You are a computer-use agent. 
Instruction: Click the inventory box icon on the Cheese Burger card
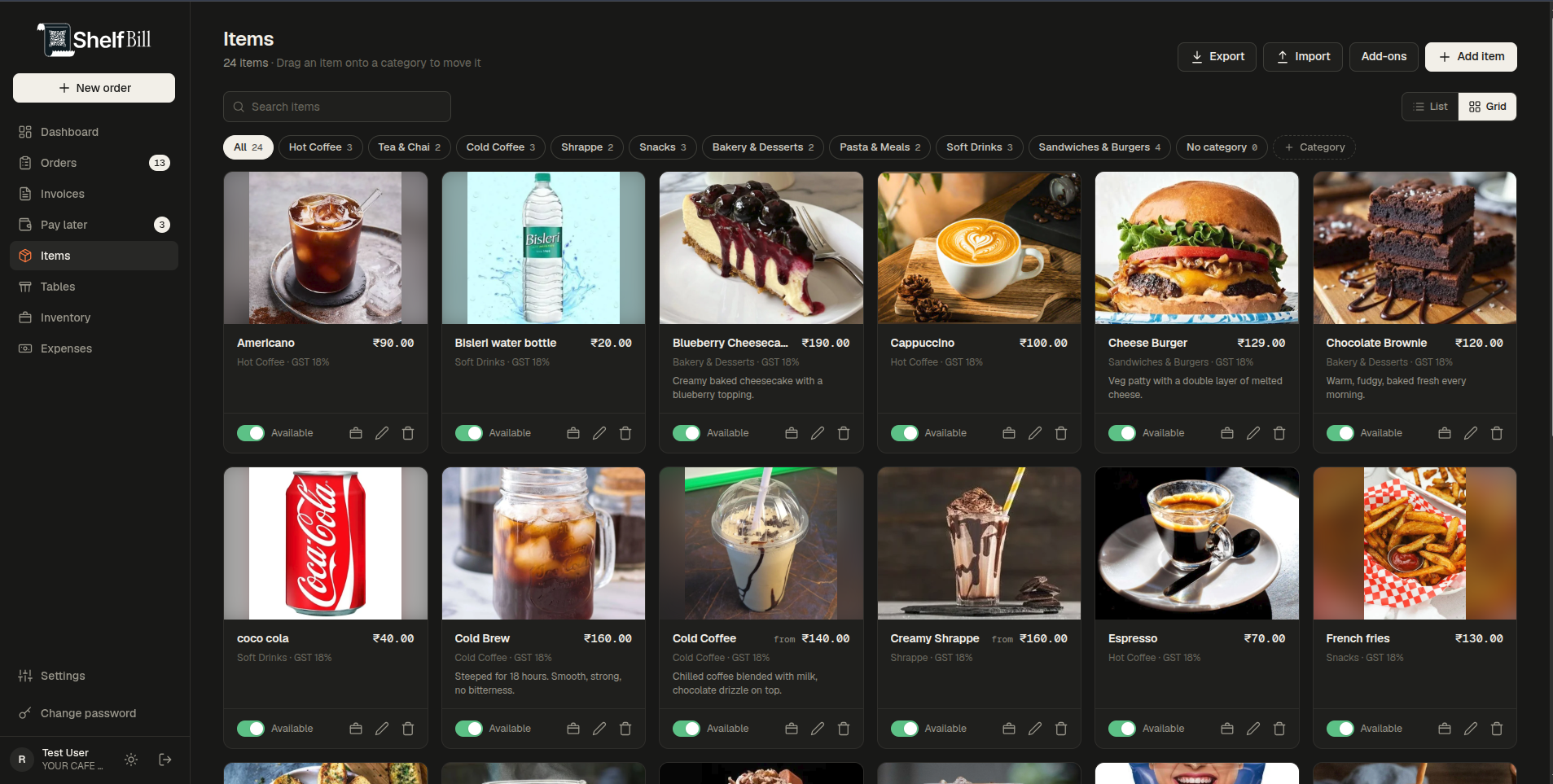pyautogui.click(x=1227, y=433)
